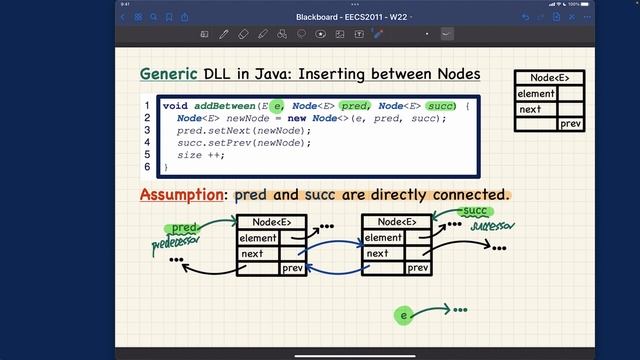Choose the selected wavy stroke style preset
Screen dimensions: 640x360
[x=447, y=34]
